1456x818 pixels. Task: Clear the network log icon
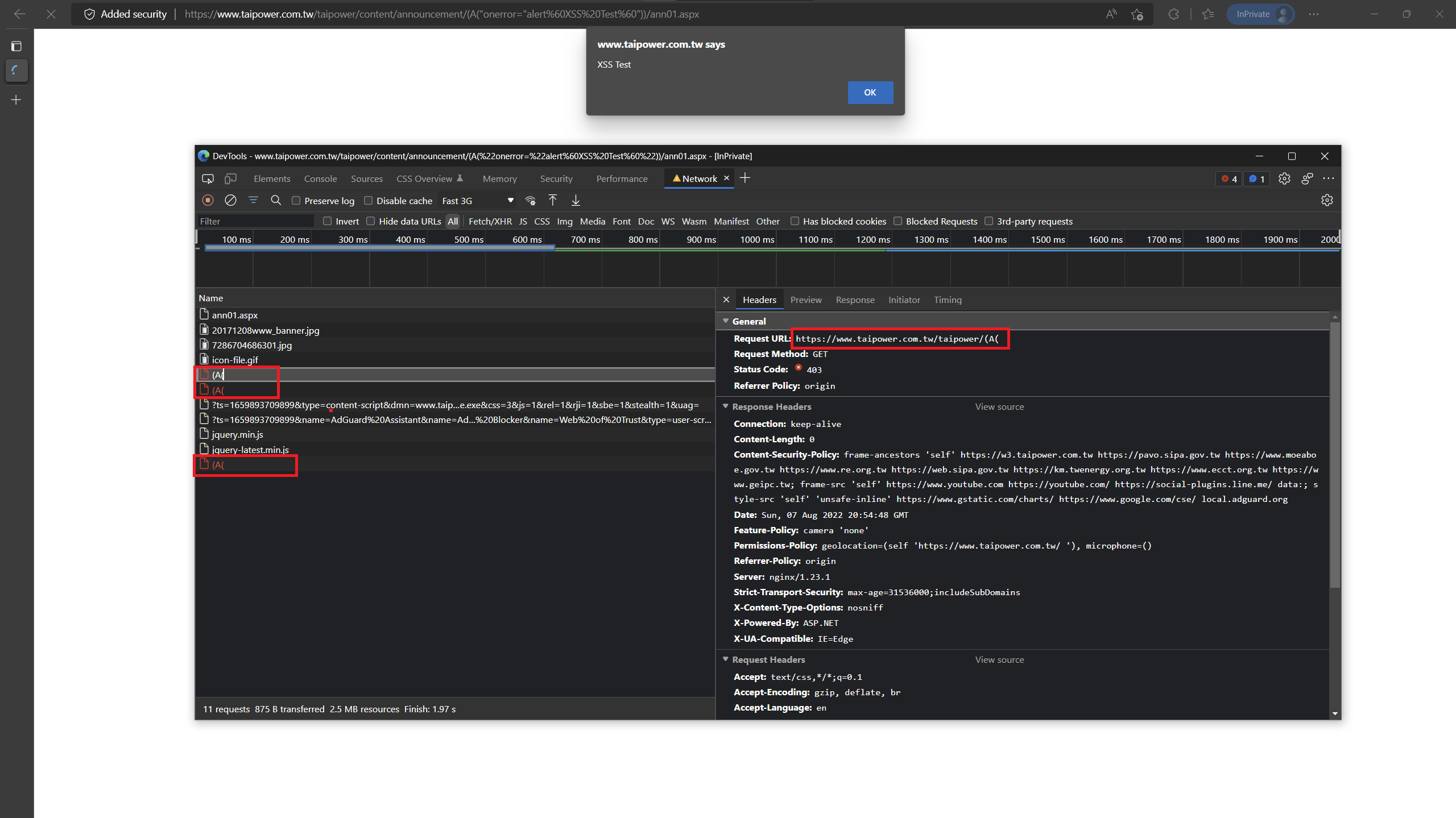click(230, 200)
